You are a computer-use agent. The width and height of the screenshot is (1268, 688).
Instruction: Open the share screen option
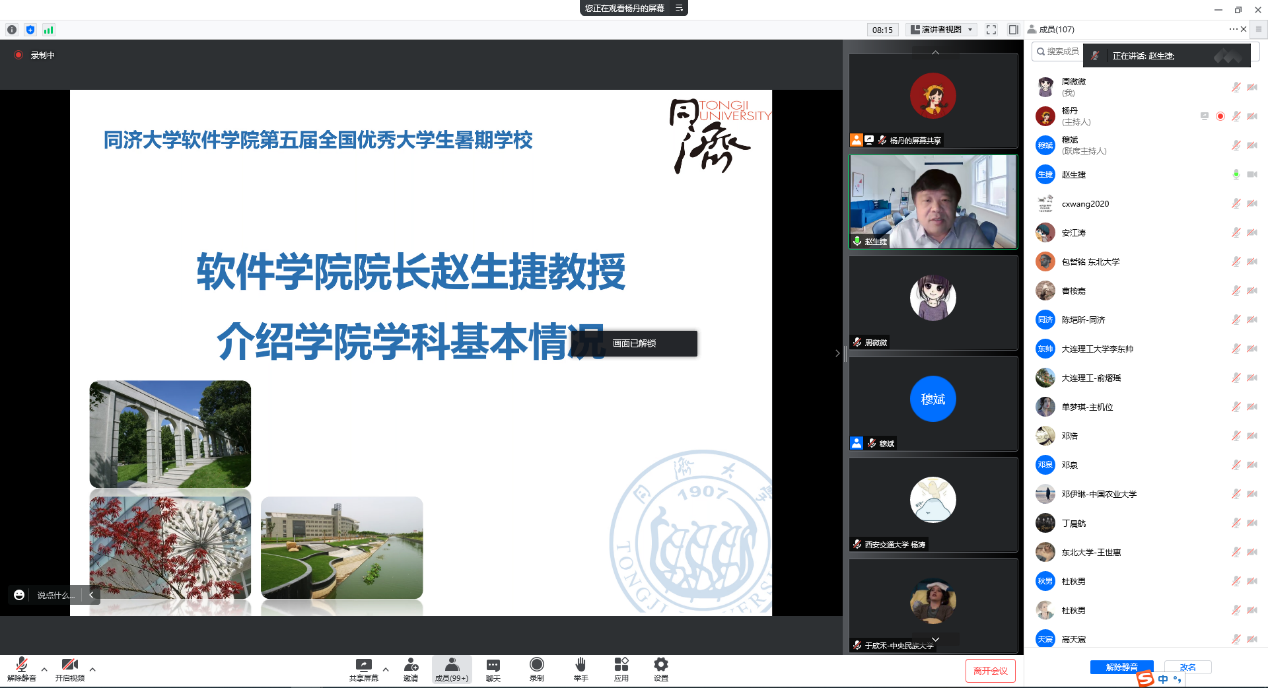pos(363,666)
